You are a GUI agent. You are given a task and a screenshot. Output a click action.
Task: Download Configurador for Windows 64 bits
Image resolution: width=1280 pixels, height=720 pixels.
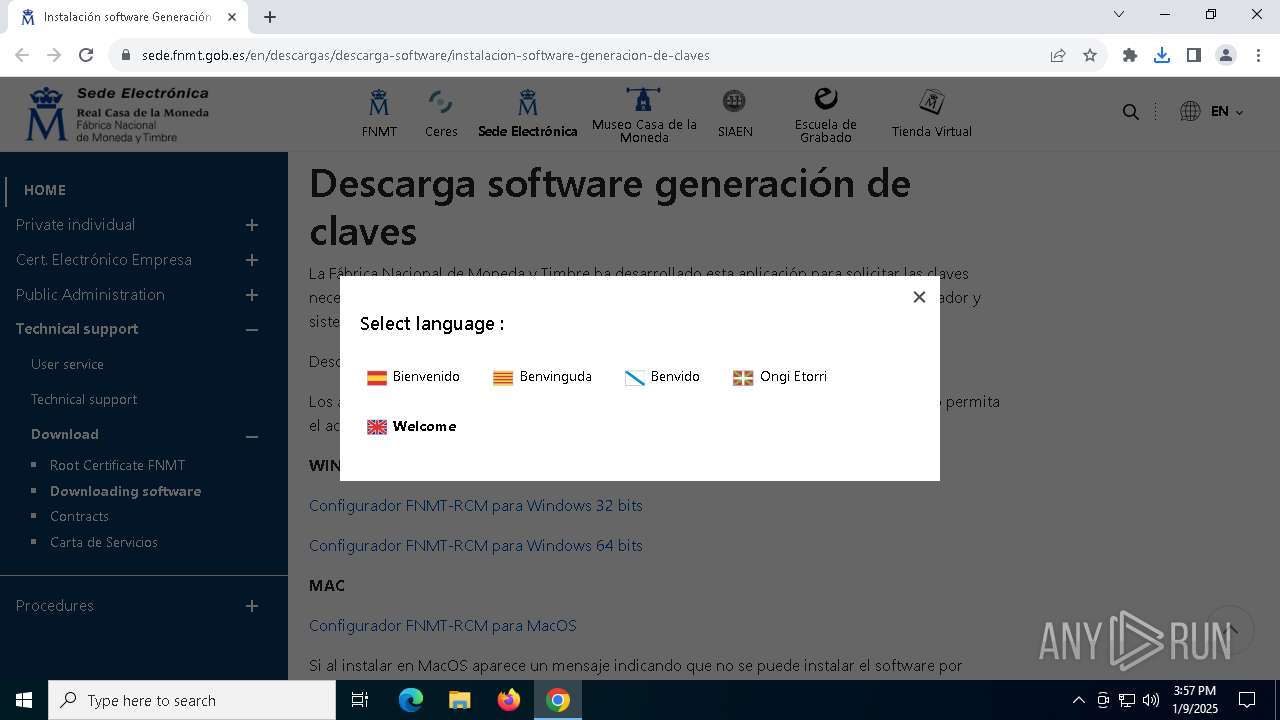(x=476, y=546)
